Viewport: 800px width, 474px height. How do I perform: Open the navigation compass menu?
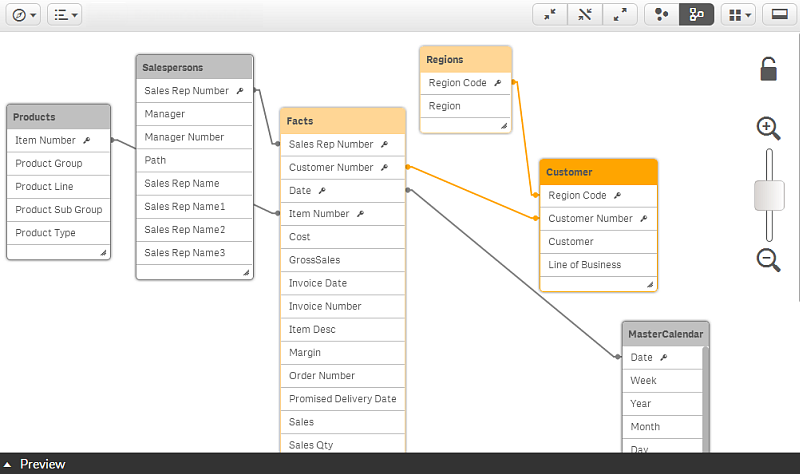click(25, 15)
